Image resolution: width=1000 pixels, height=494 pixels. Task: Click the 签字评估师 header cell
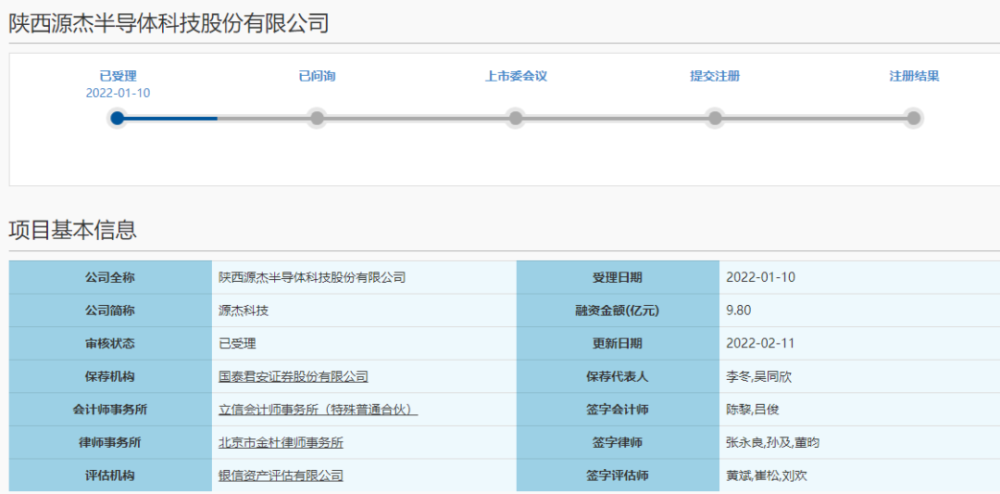click(617, 476)
